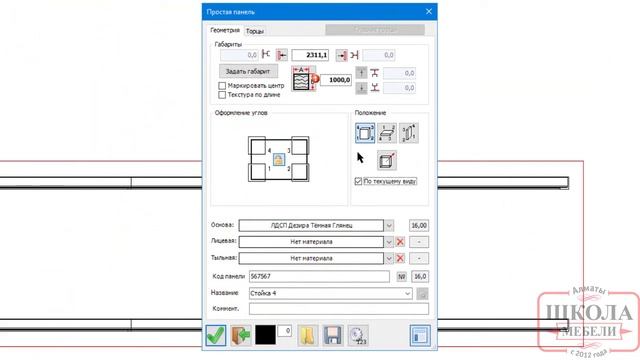This screenshot has height=360, width=640.
Task: Click the small field showing 0 by swatch
Action: [x=285, y=331]
